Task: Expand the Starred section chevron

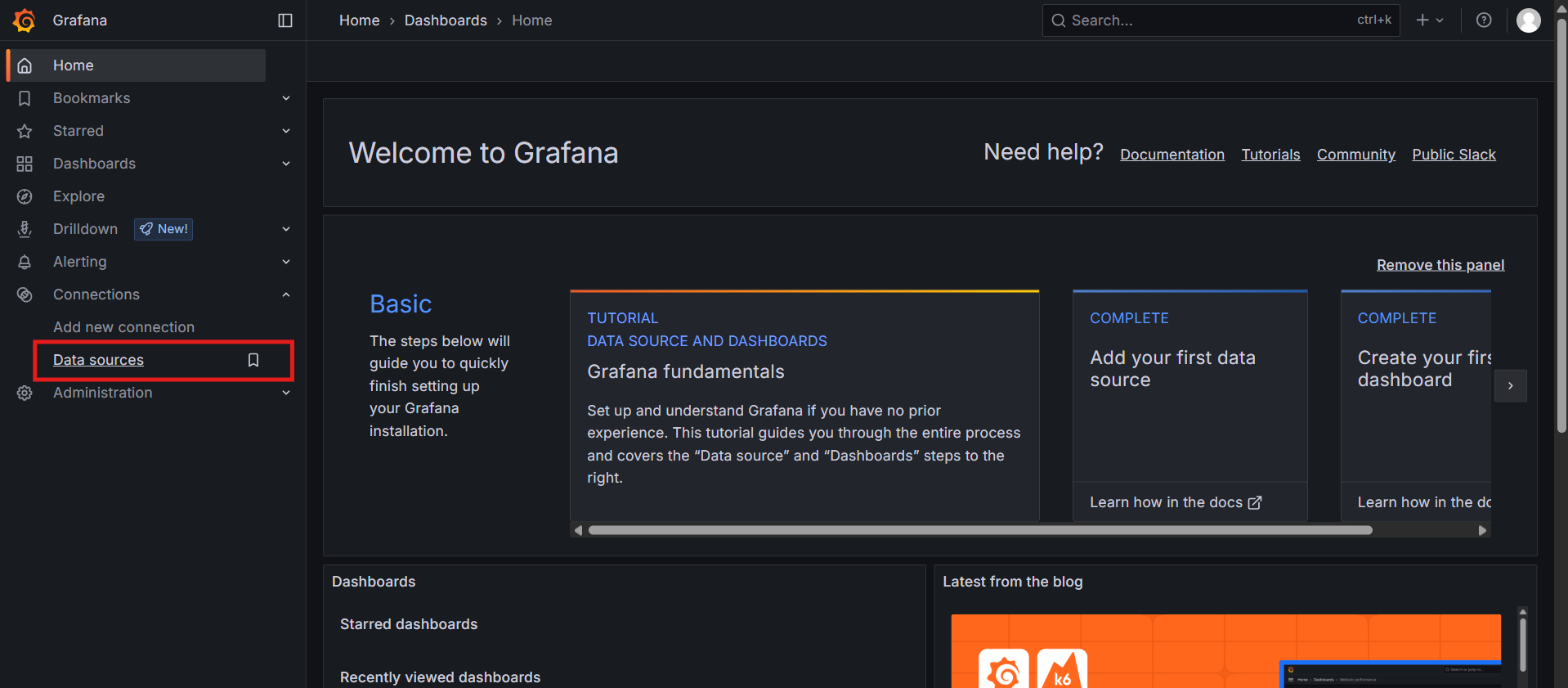Action: [x=286, y=131]
